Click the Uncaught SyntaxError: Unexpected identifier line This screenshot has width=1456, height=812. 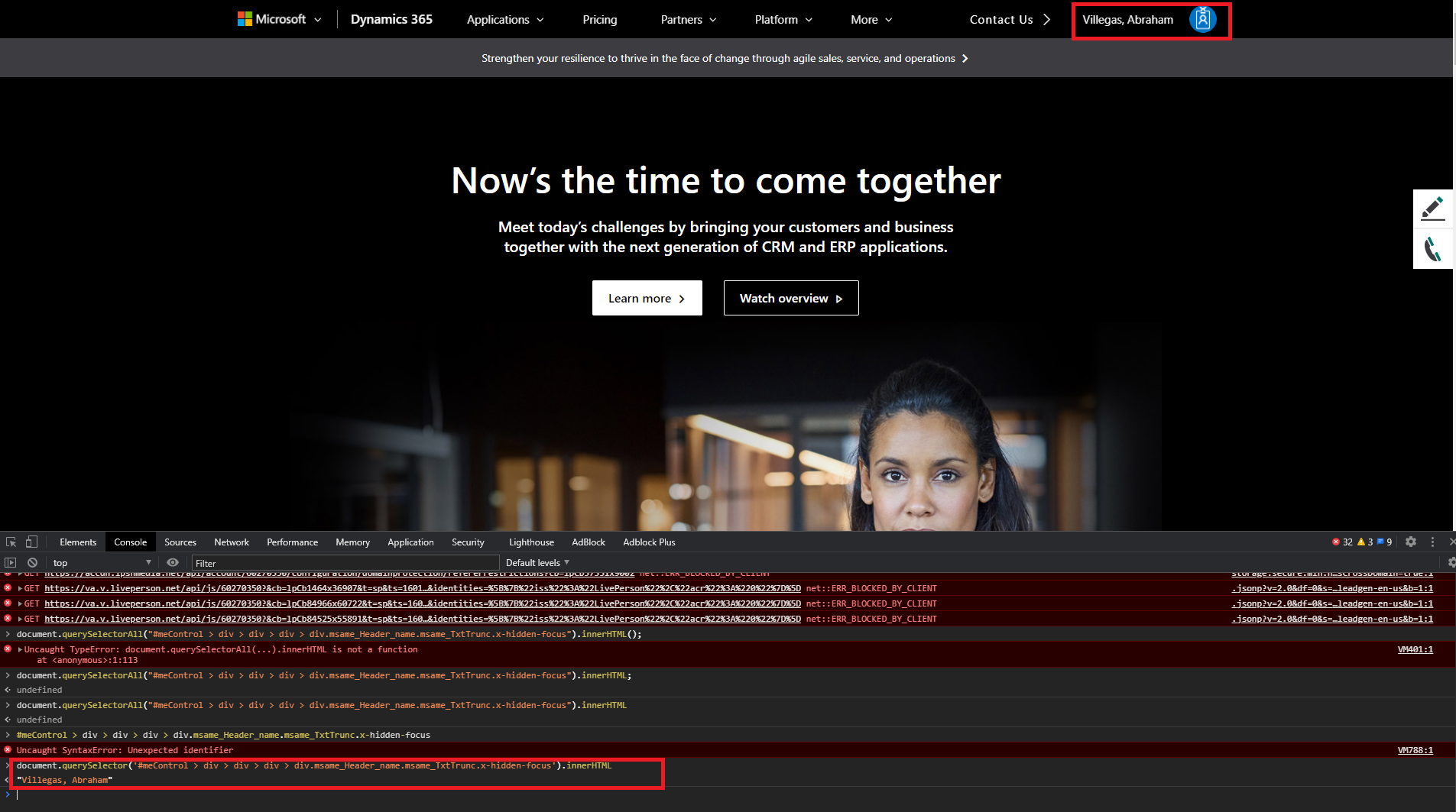click(125, 750)
